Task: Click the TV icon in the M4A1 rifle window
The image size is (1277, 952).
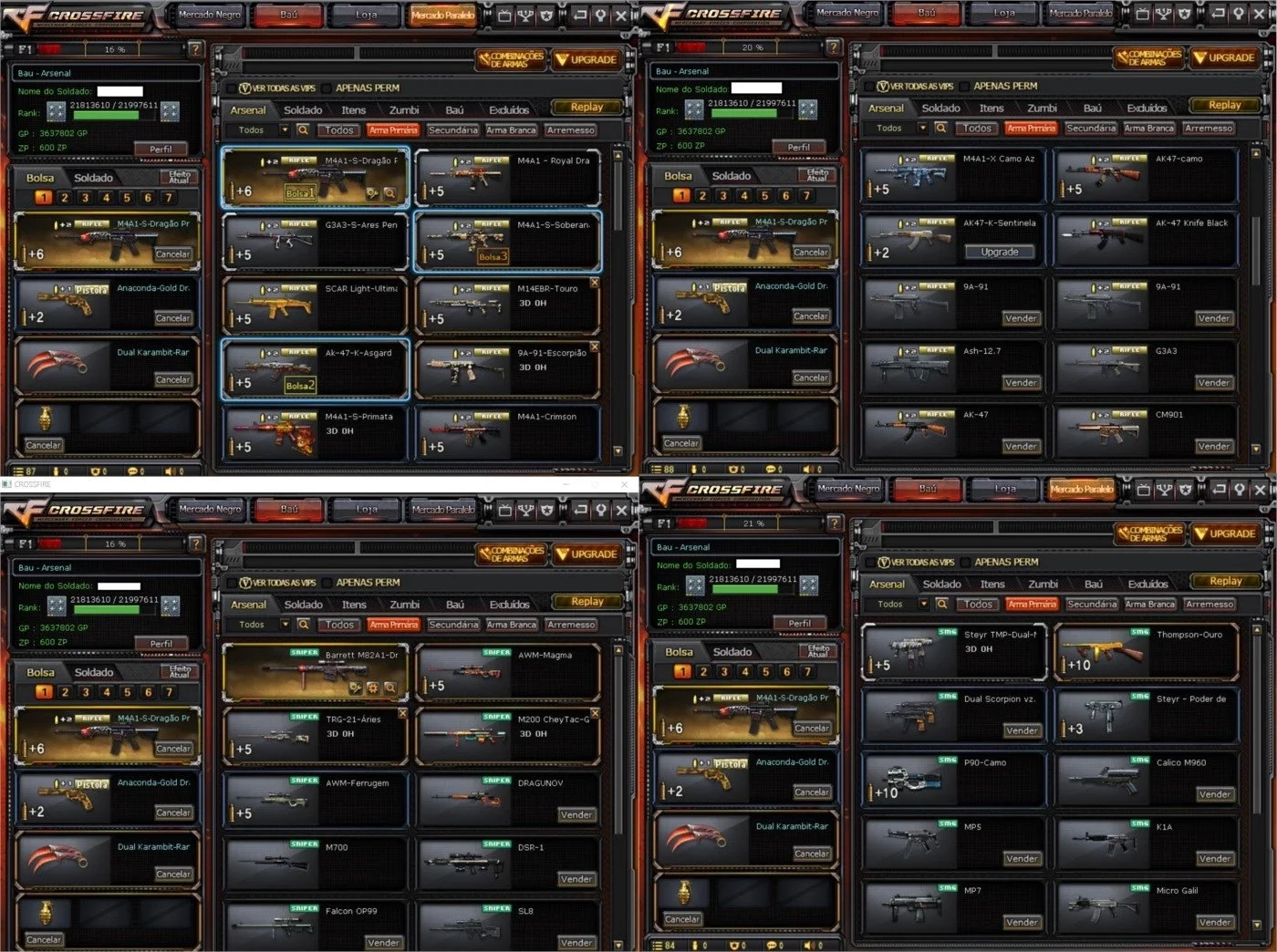Action: (504, 16)
